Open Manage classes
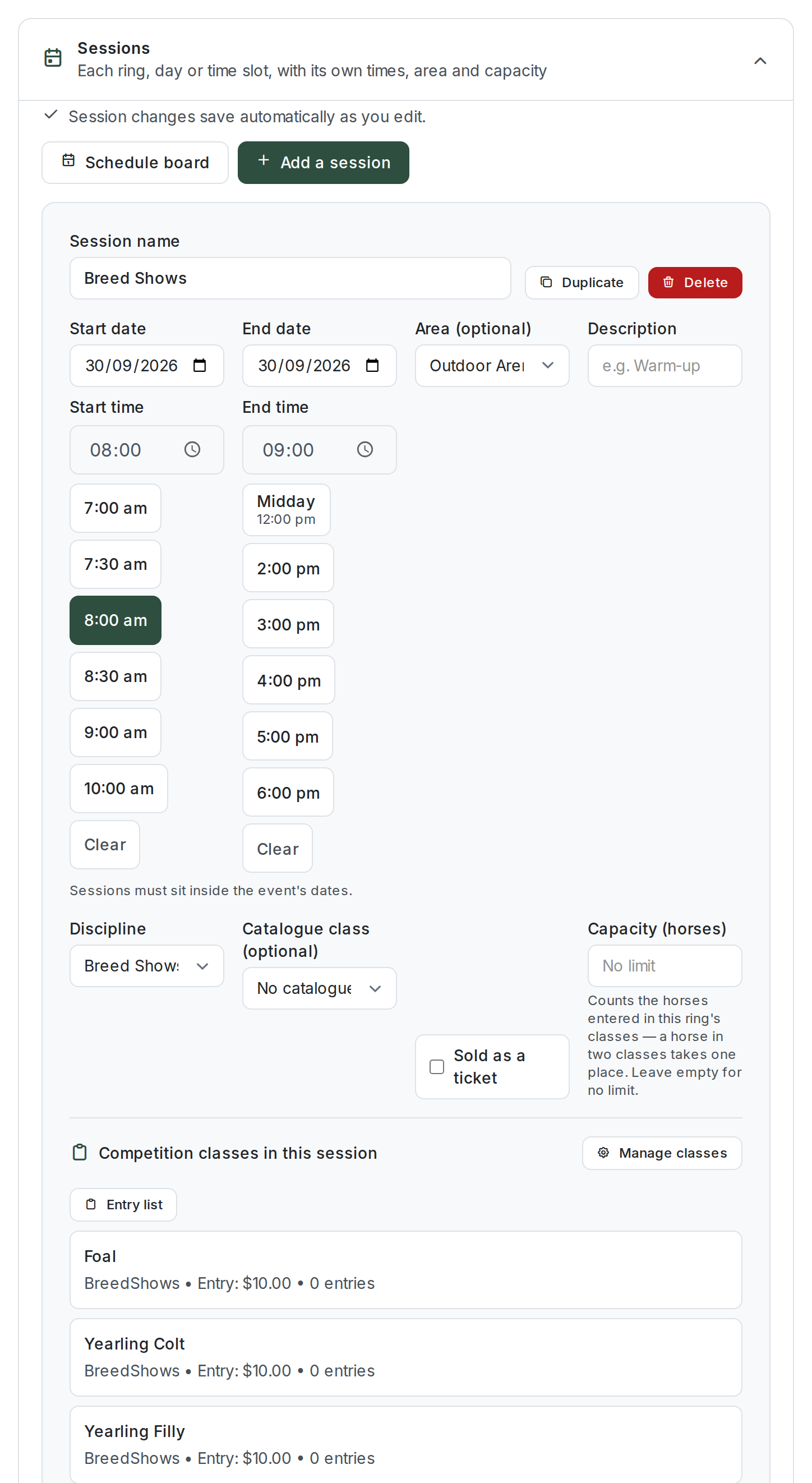The image size is (812, 1483). coord(662,1153)
